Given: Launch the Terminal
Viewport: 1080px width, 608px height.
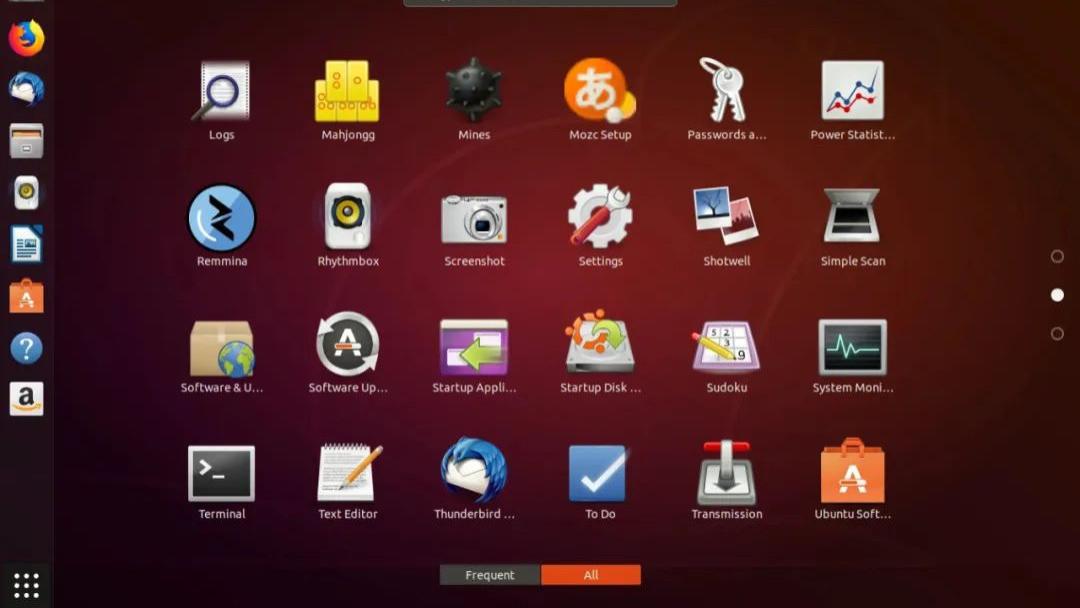Looking at the screenshot, I should [221, 481].
